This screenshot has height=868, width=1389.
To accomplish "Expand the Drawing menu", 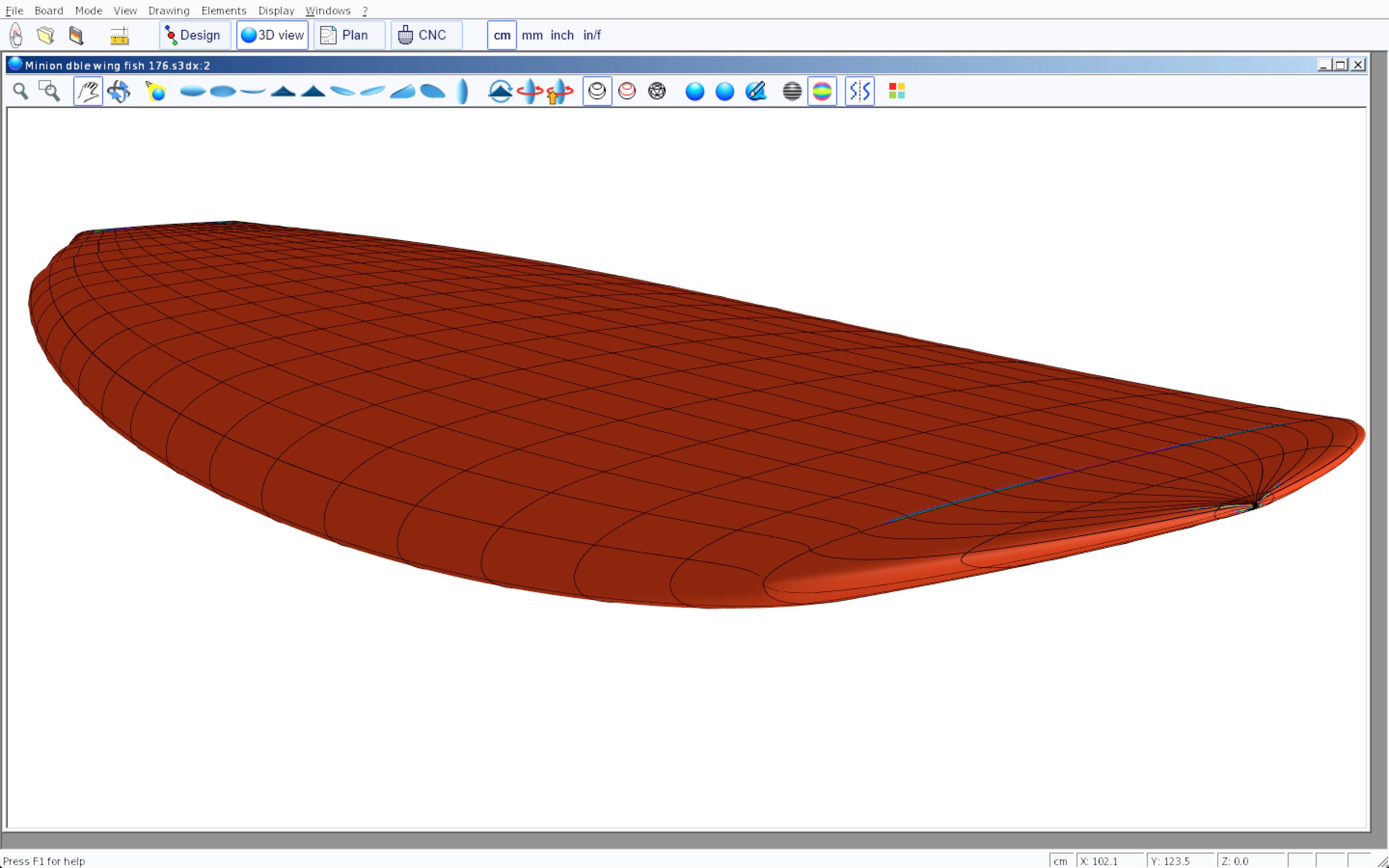I will point(169,10).
